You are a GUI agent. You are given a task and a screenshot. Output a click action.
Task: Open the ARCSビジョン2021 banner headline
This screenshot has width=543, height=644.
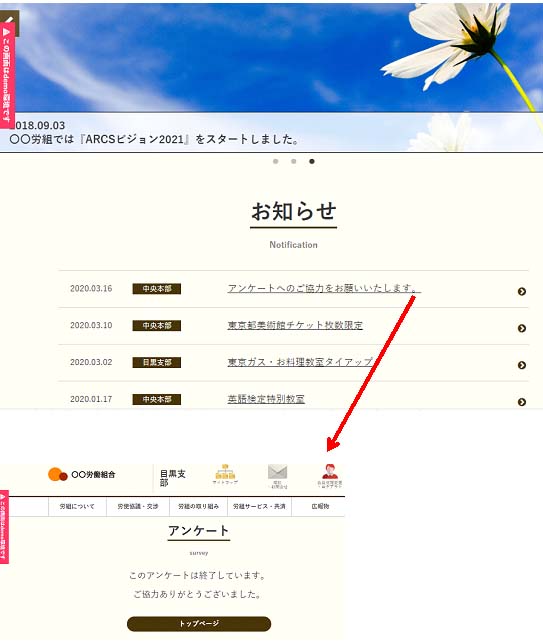pyautogui.click(x=154, y=139)
